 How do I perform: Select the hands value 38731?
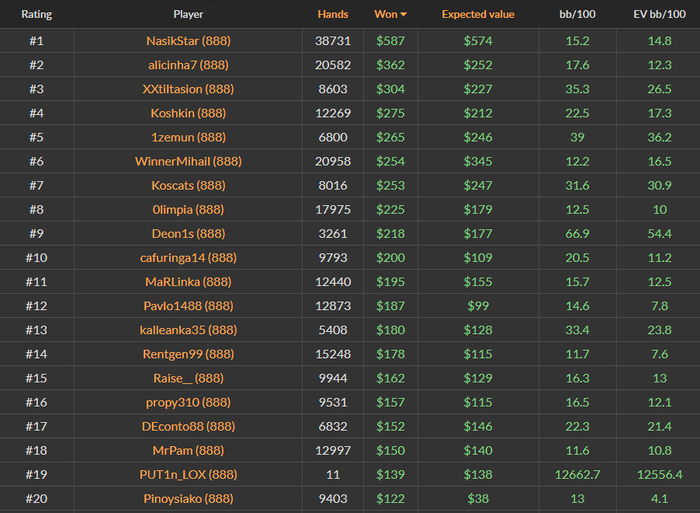(333, 41)
